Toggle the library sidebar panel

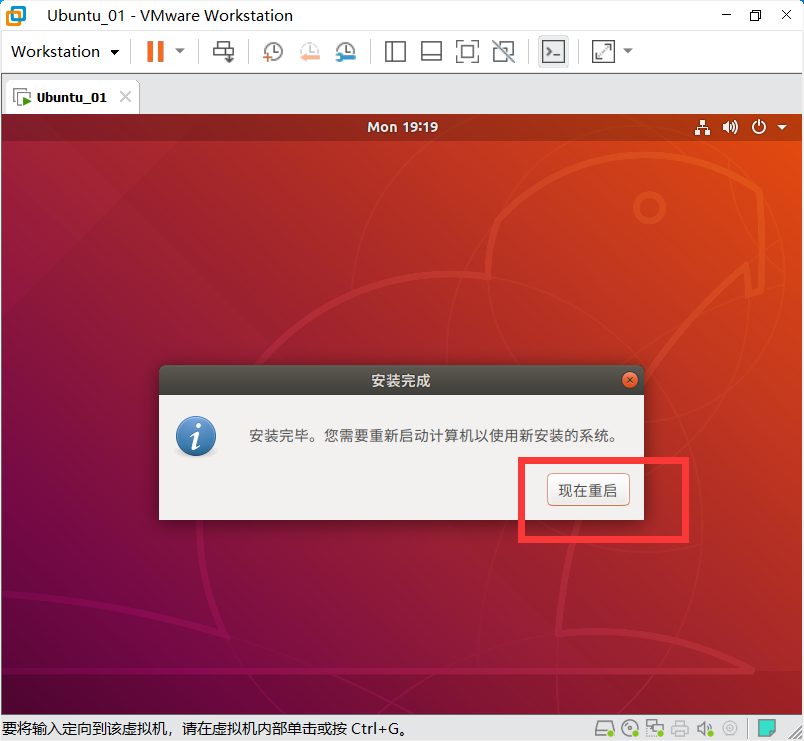pos(395,51)
